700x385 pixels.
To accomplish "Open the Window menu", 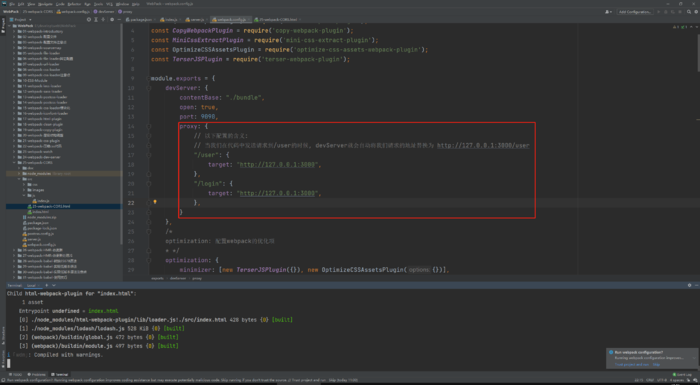I will pyautogui.click(x=122, y=4).
